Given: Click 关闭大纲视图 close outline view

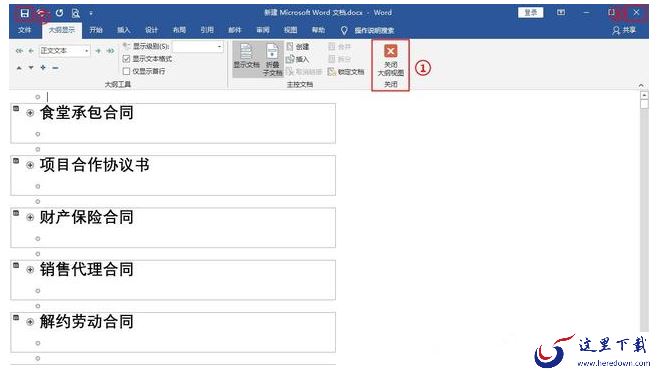Looking at the screenshot, I should 390,61.
